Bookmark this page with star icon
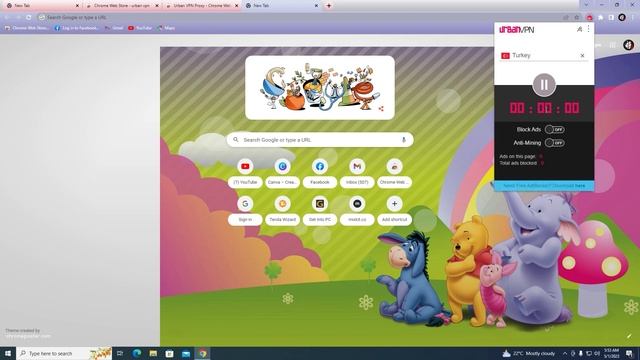The height and width of the screenshot is (360, 640). coord(577,18)
